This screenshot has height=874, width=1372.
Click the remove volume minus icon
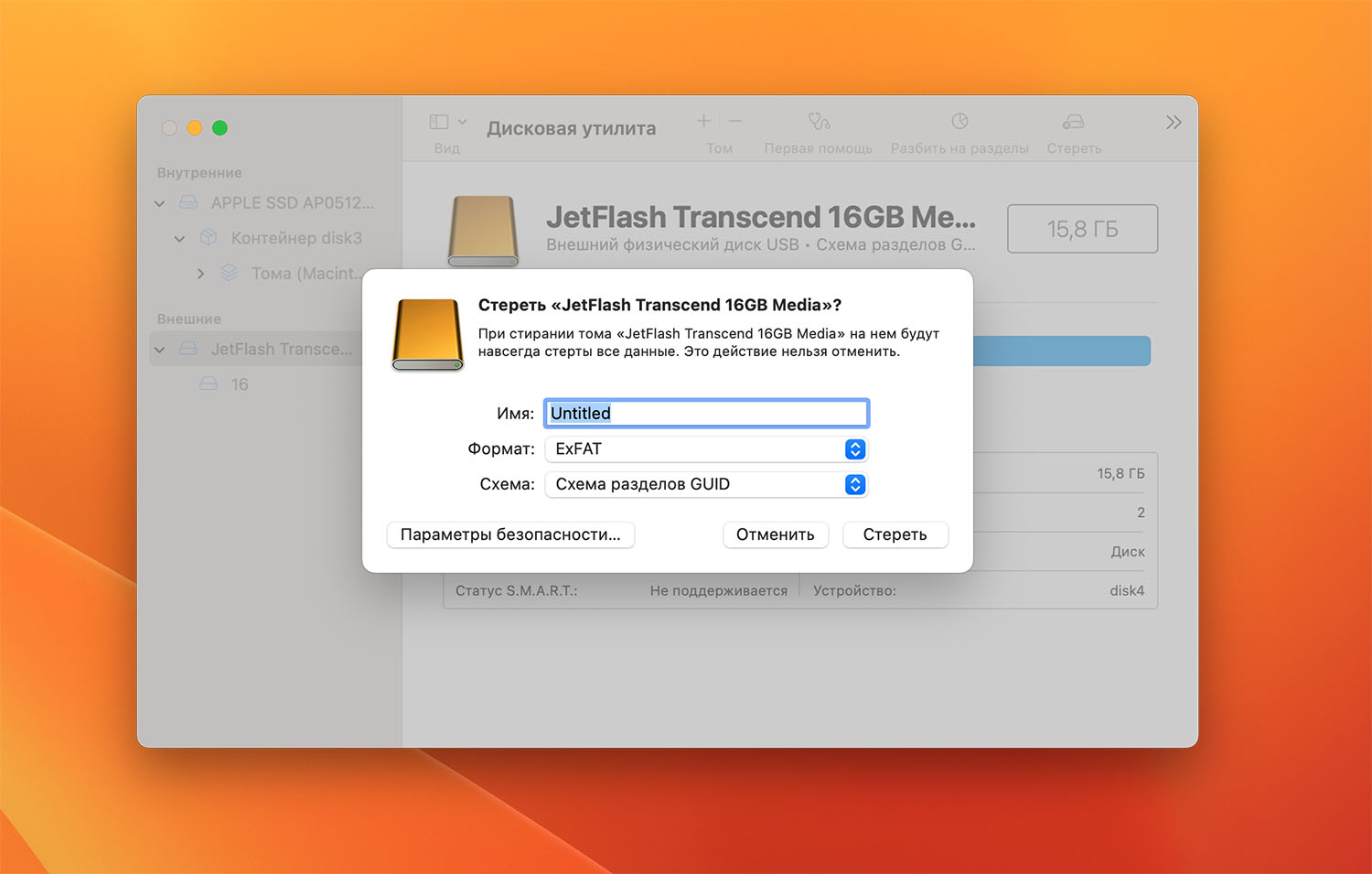[735, 121]
